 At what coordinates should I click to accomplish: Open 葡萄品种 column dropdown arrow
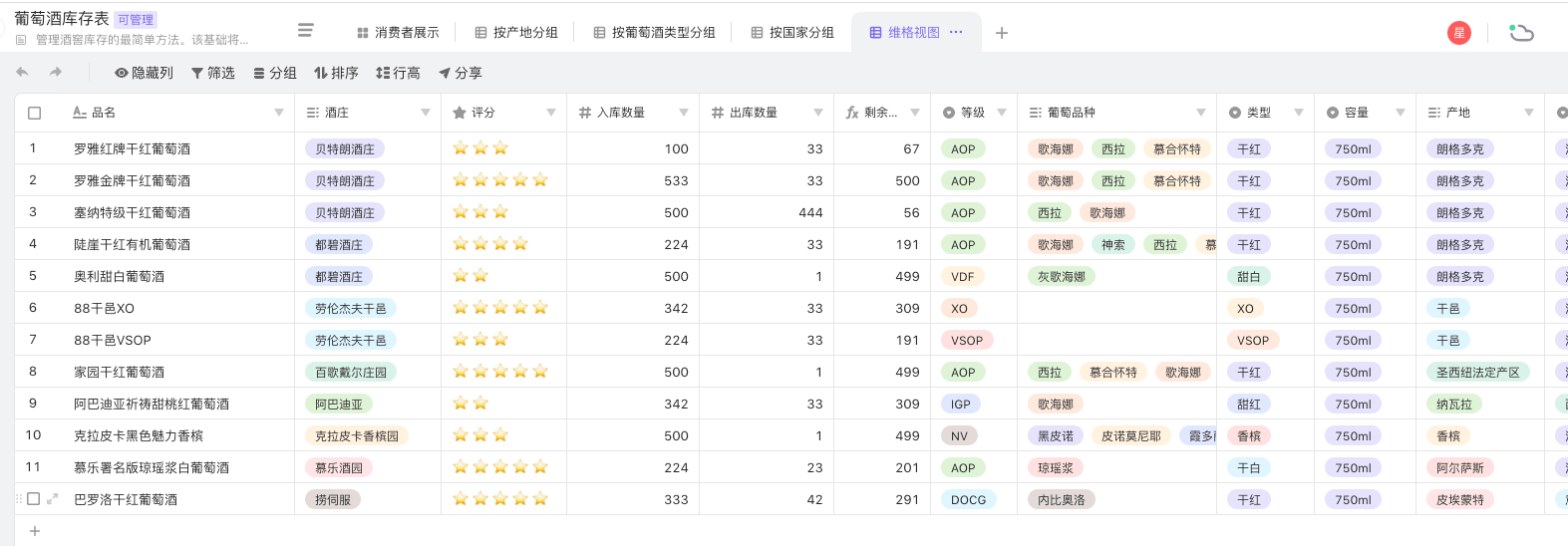point(1201,113)
